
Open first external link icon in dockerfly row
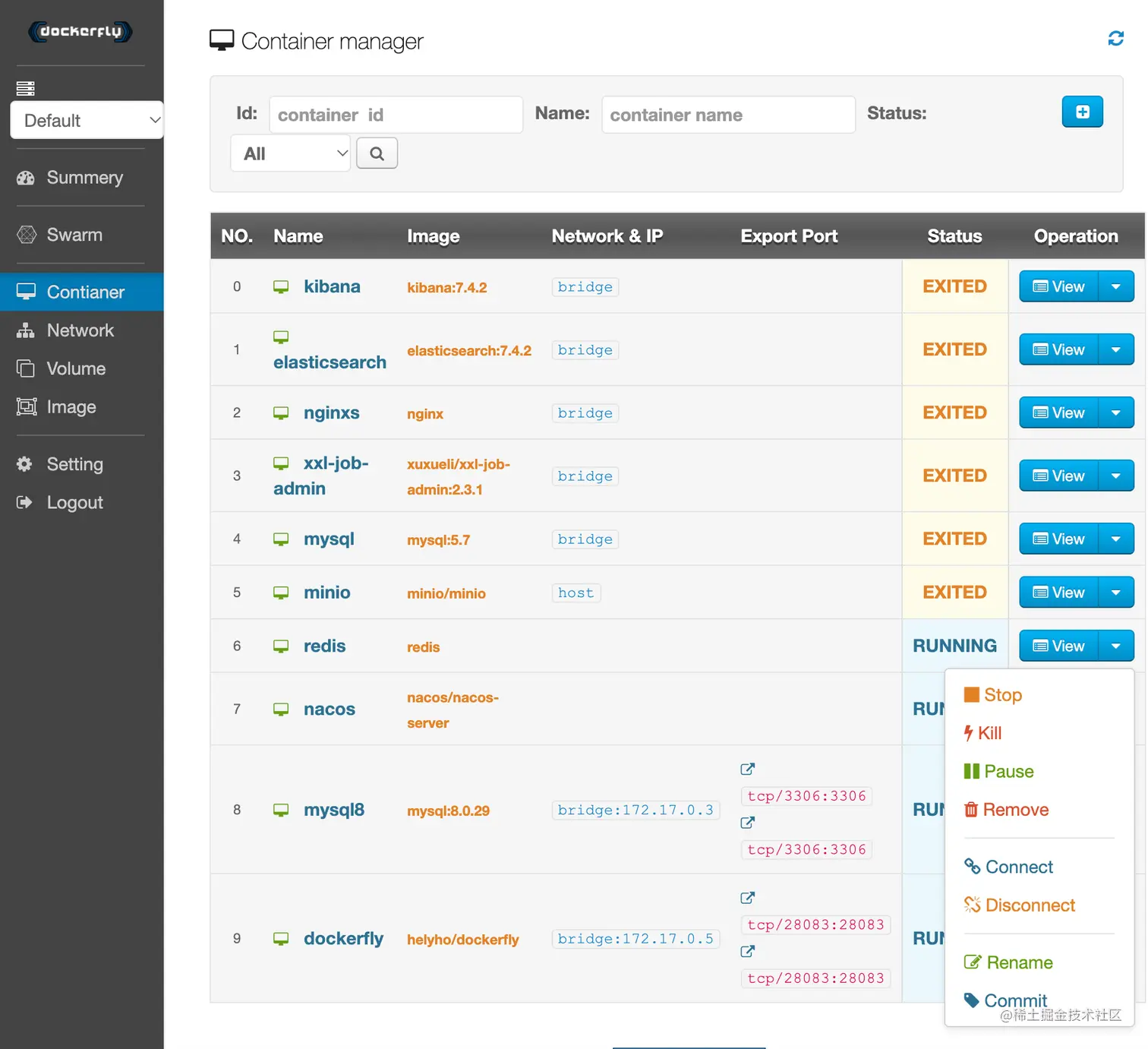tap(748, 897)
